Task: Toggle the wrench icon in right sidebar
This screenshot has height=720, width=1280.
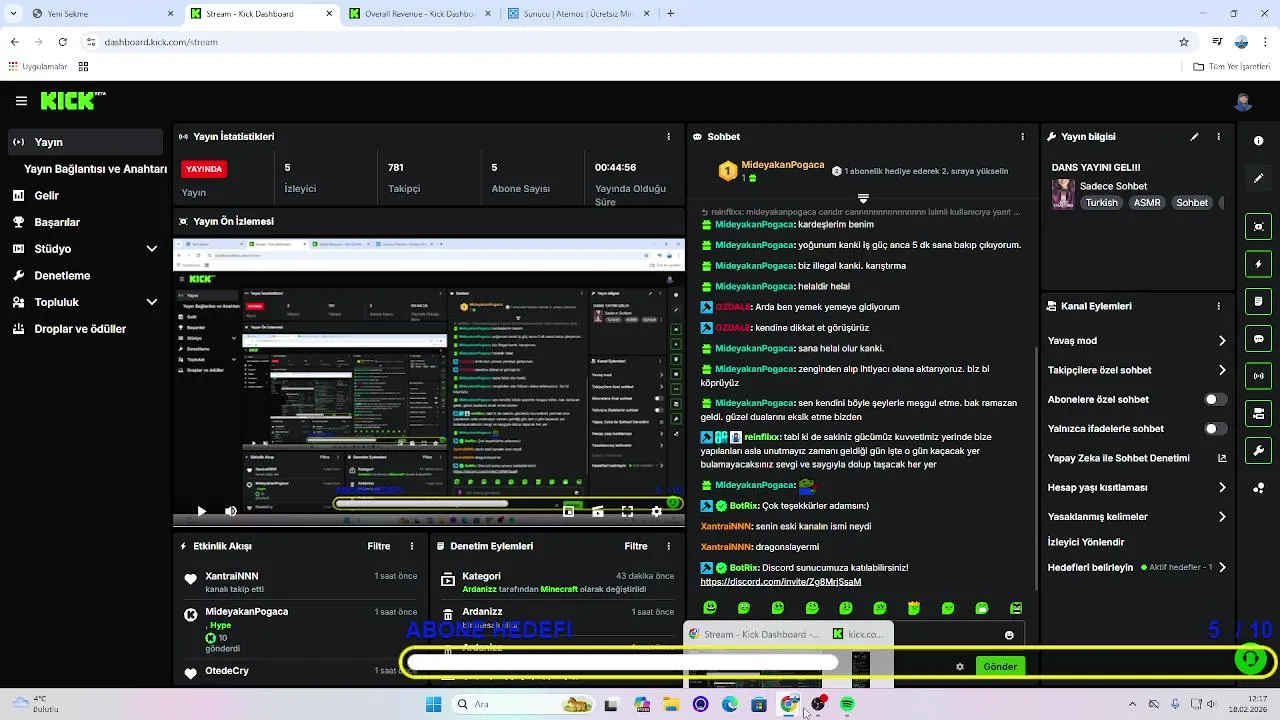Action: click(x=1258, y=451)
